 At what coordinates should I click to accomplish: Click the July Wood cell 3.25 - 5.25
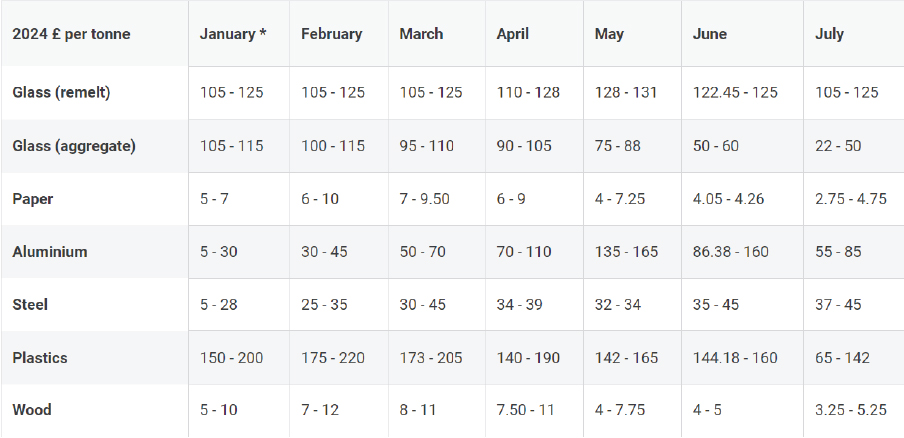850,410
